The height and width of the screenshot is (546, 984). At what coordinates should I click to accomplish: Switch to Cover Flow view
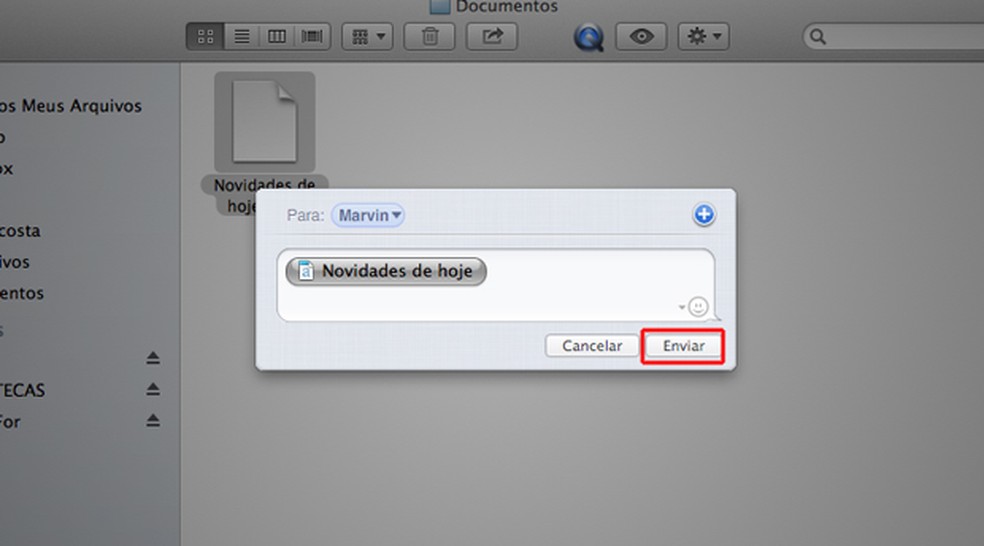(312, 36)
